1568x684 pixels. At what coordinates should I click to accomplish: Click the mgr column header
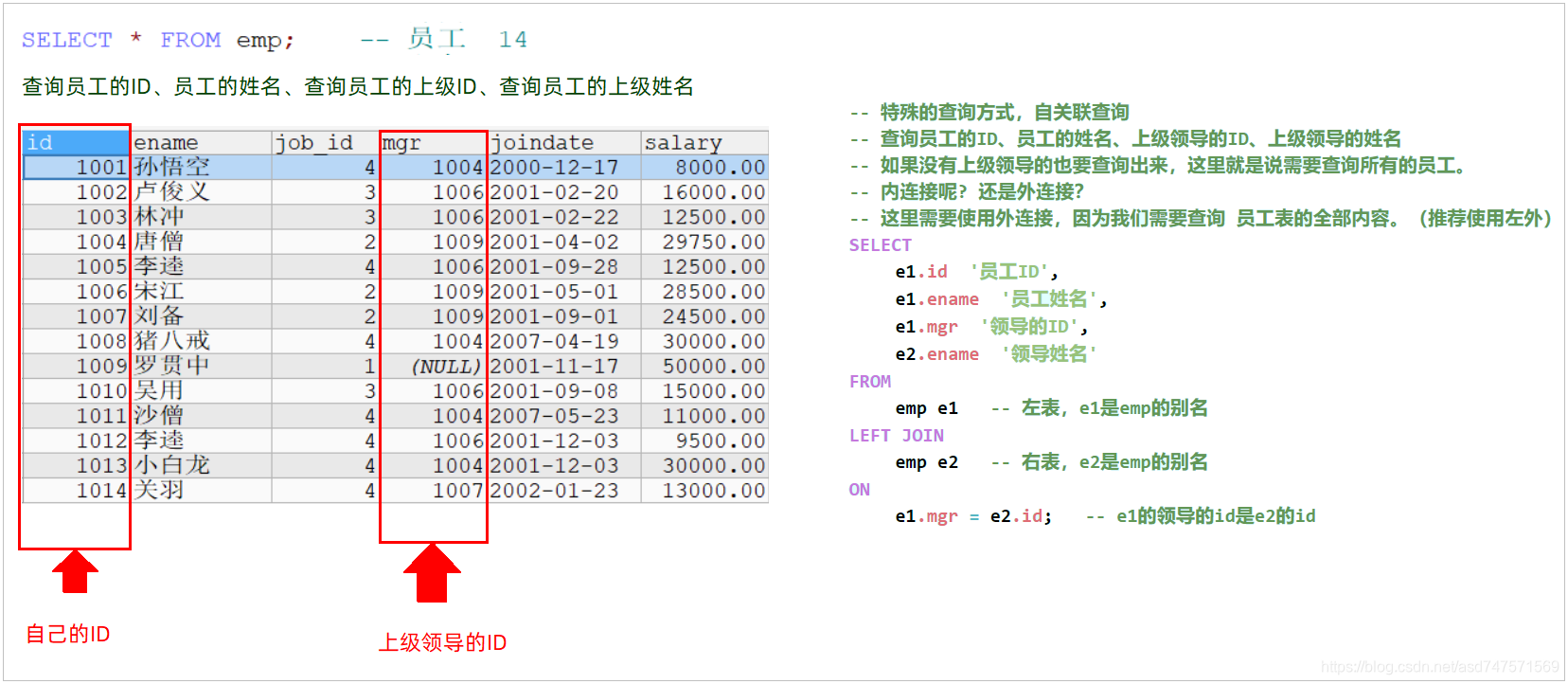click(433, 142)
